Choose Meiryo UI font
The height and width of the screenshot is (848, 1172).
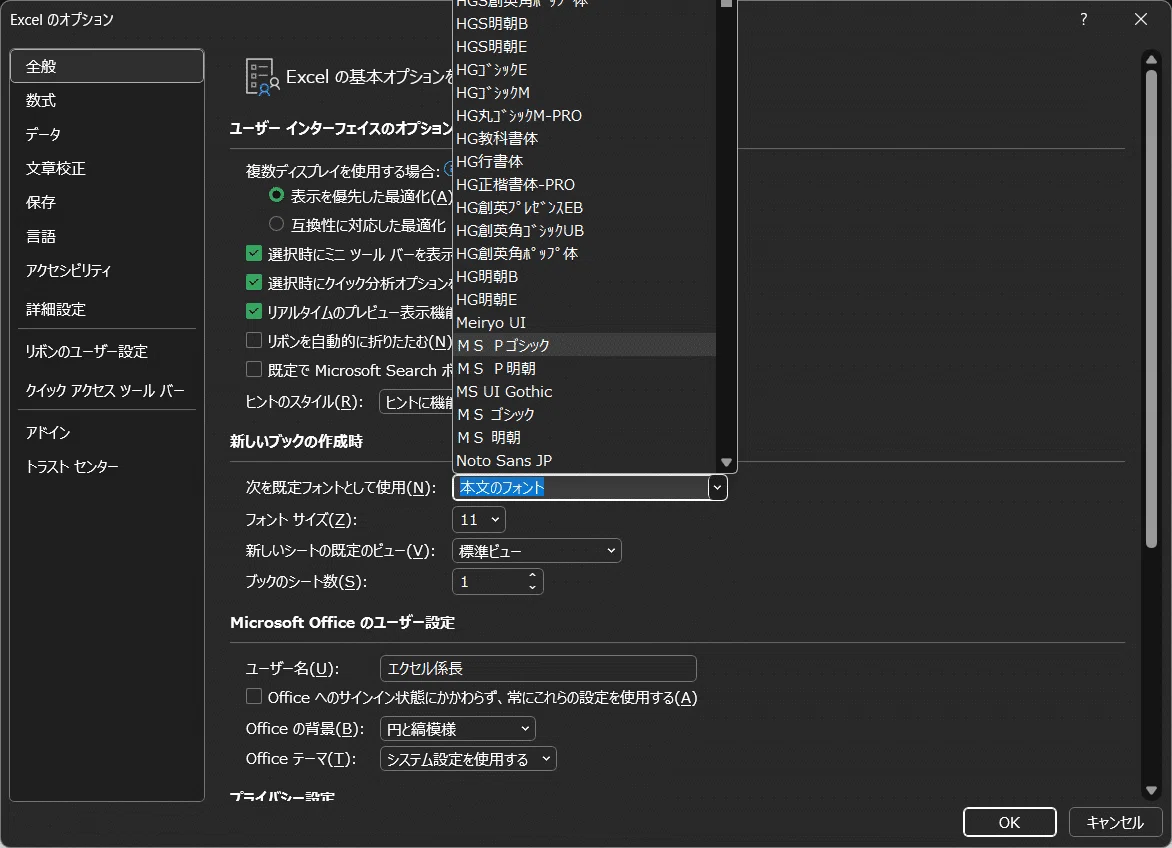(x=585, y=323)
